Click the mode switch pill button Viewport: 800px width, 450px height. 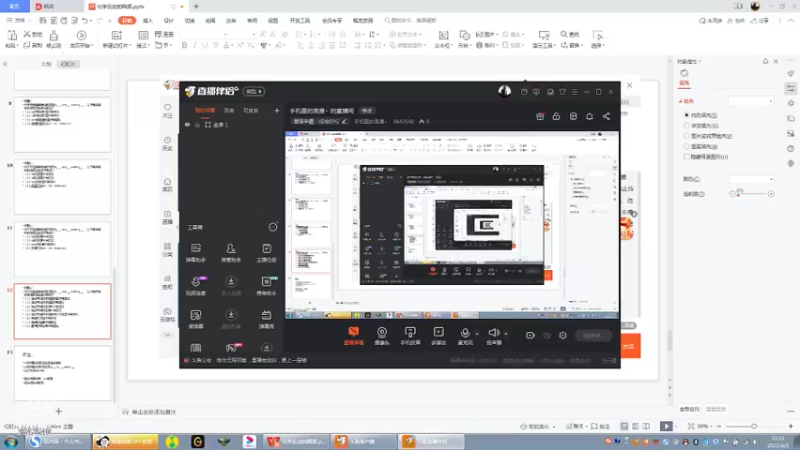coord(254,91)
